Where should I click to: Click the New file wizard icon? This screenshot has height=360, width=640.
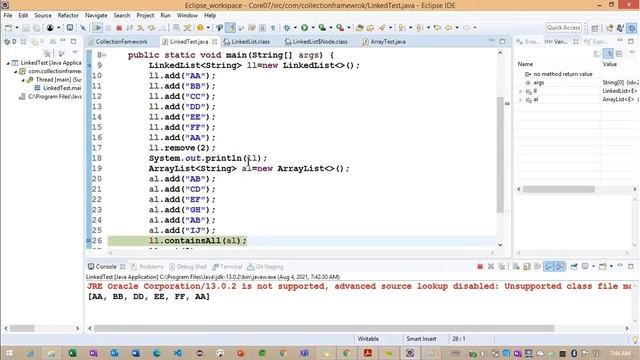pyautogui.click(x=9, y=28)
